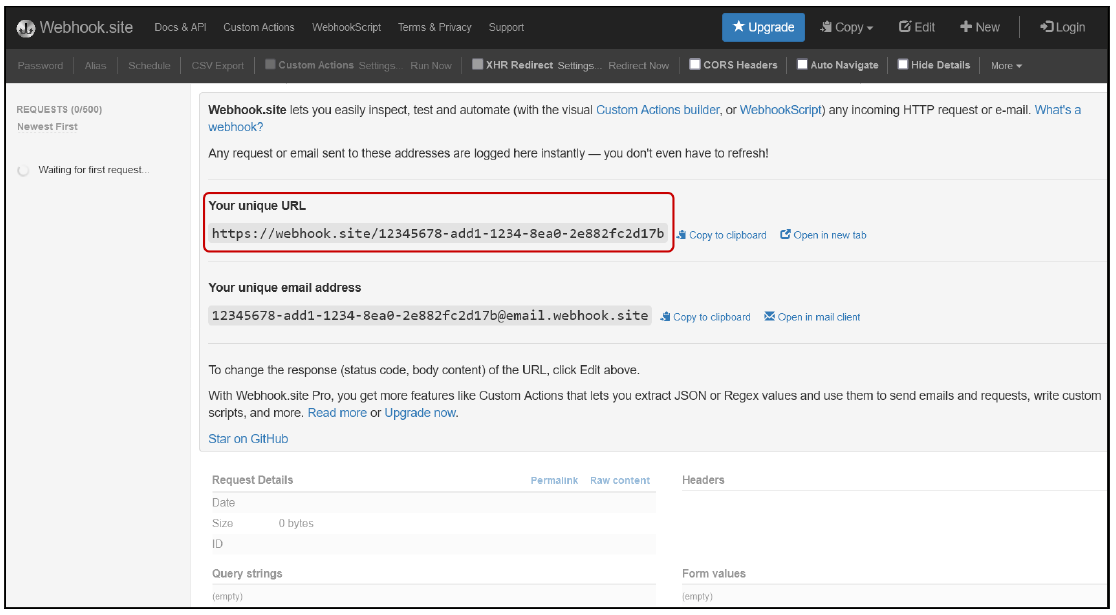The width and height of the screenshot is (1116, 615).
Task: Click Redirect Now in toolbar
Action: [x=638, y=65]
